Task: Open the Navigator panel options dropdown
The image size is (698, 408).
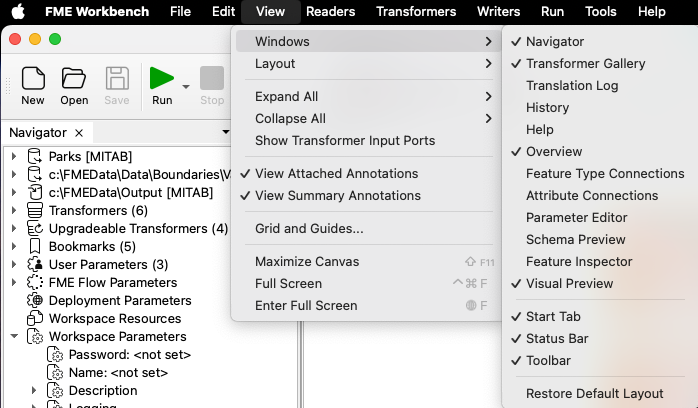Action: 226,132
